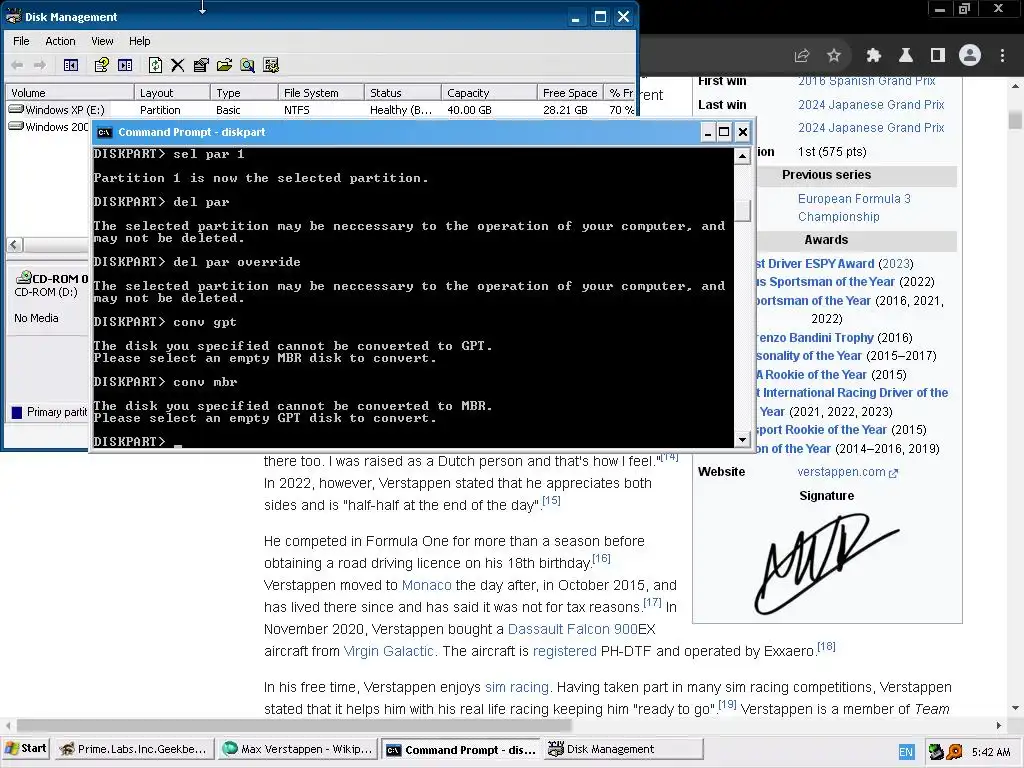Open the Chrome profile avatar icon
The image size is (1024, 768).
(x=970, y=56)
